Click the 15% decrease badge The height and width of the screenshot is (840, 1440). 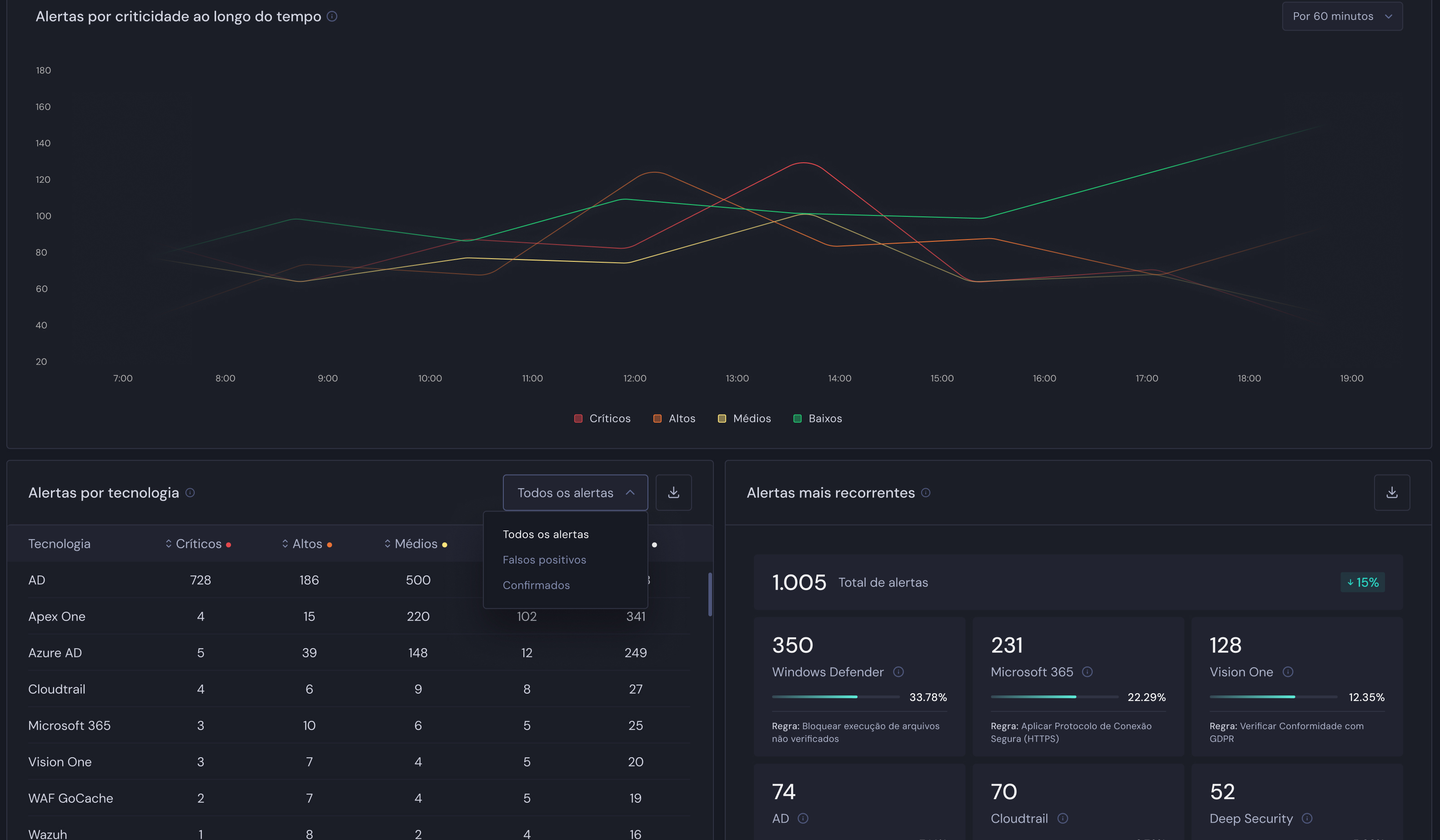pos(1362,582)
